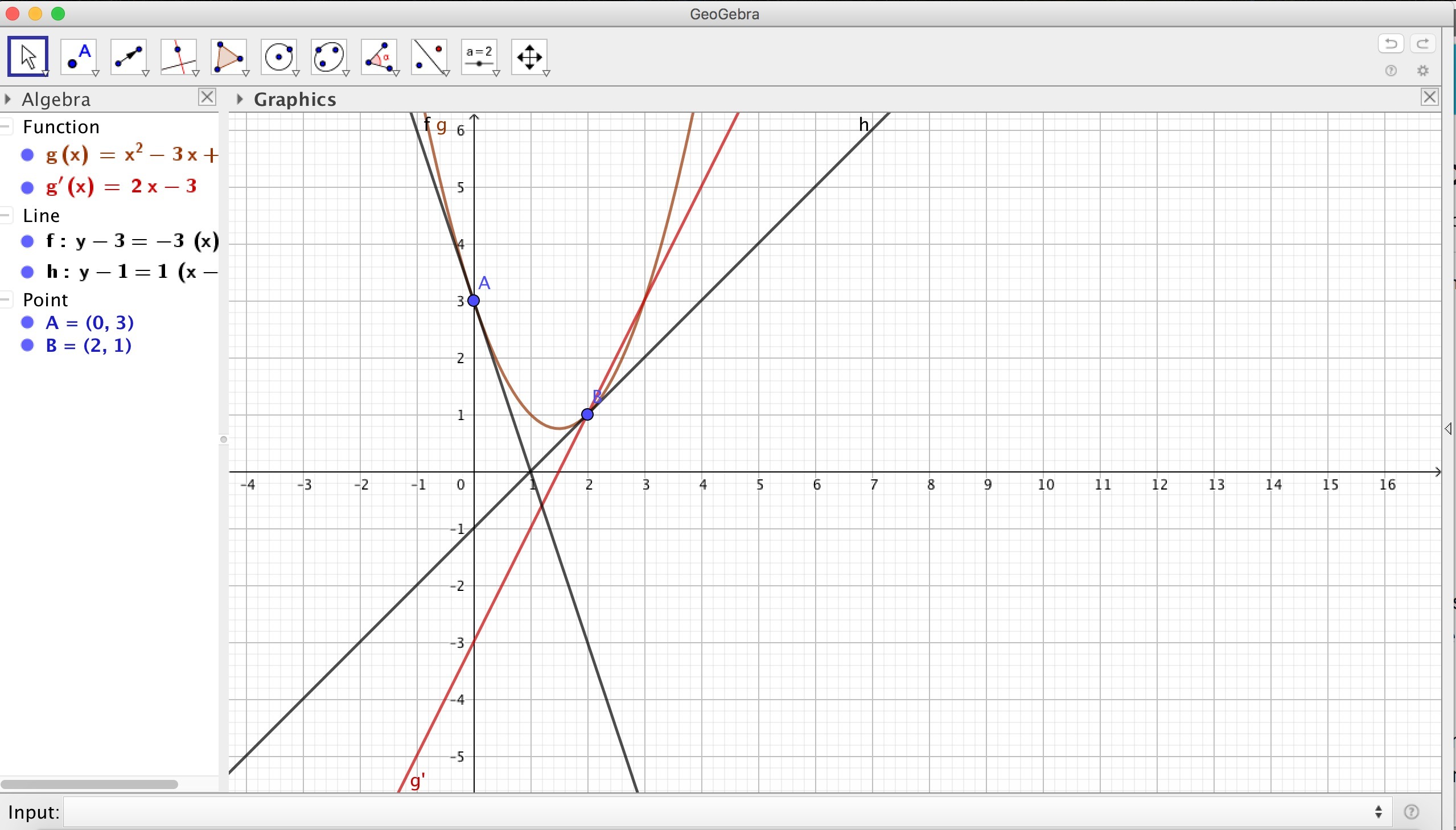The height and width of the screenshot is (830, 1456).
Task: Activate Move Graphics View tool
Action: [x=530, y=56]
